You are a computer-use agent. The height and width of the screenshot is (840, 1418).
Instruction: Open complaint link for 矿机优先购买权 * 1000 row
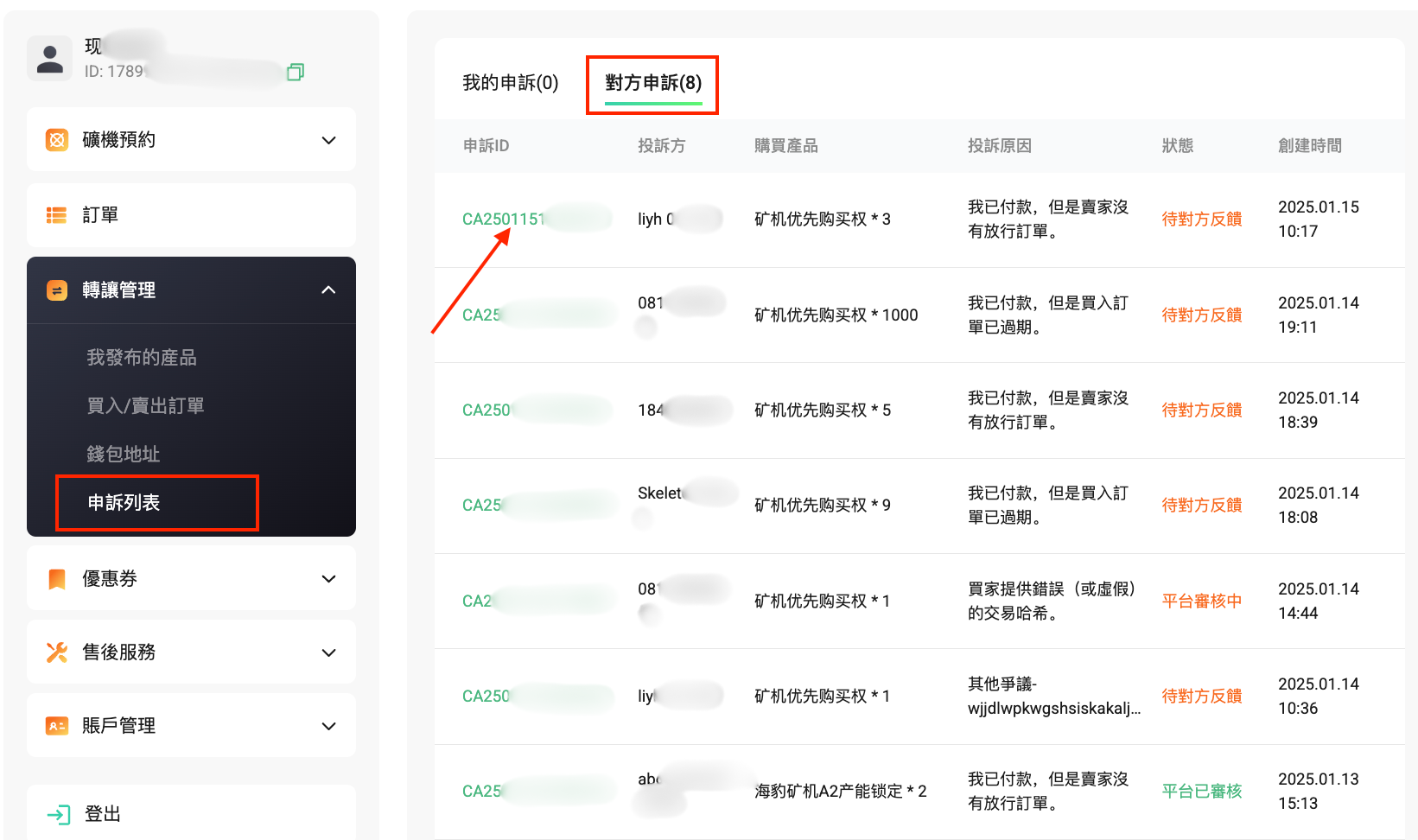[482, 315]
